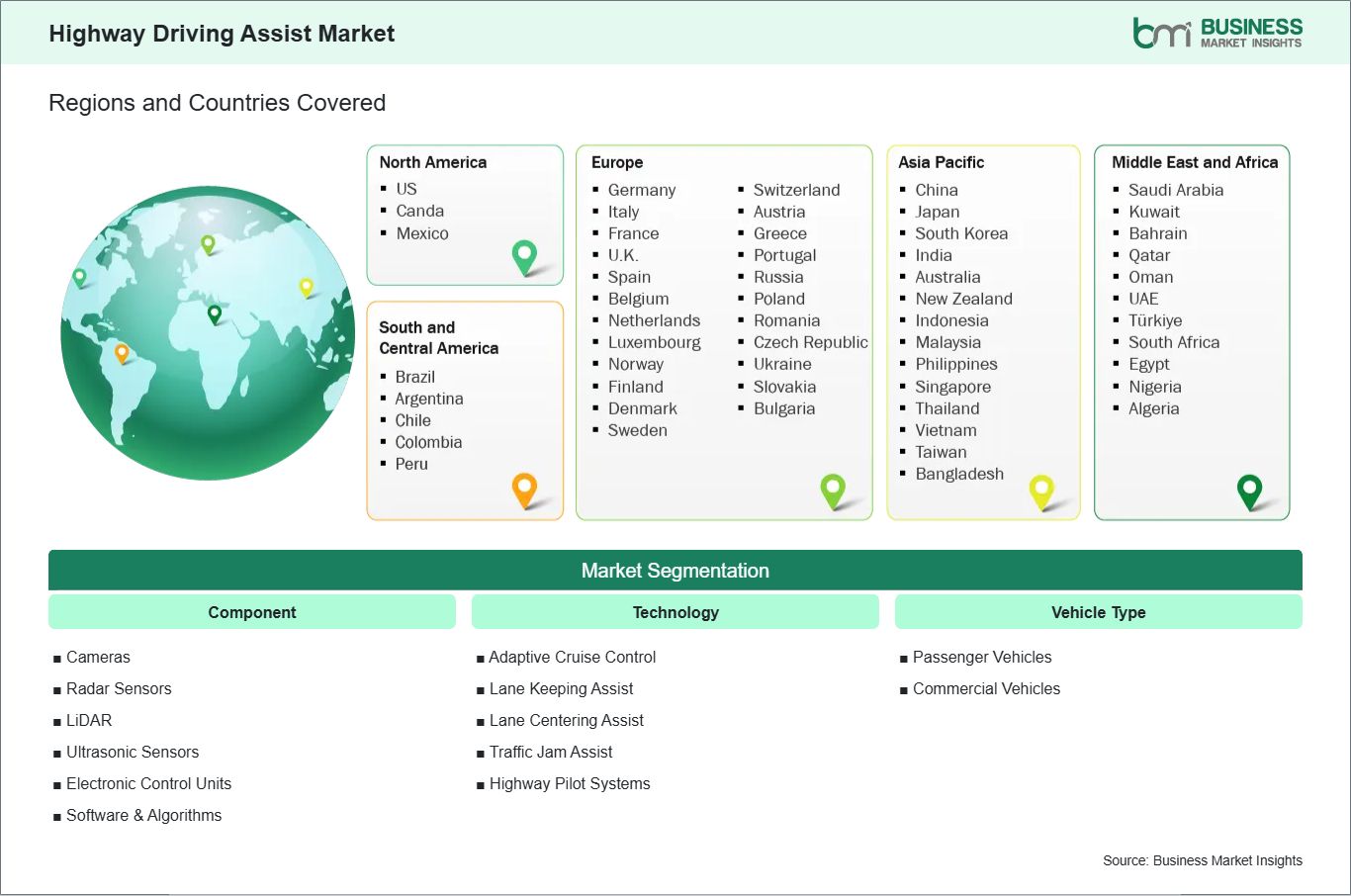Click the Market Segmentation banner
The width and height of the screenshot is (1351, 896).
[675, 571]
